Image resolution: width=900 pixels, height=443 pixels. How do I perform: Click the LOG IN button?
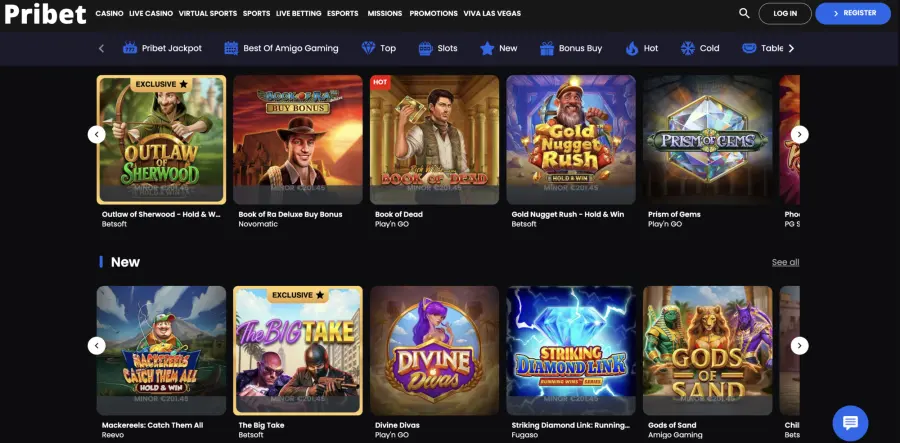785,13
